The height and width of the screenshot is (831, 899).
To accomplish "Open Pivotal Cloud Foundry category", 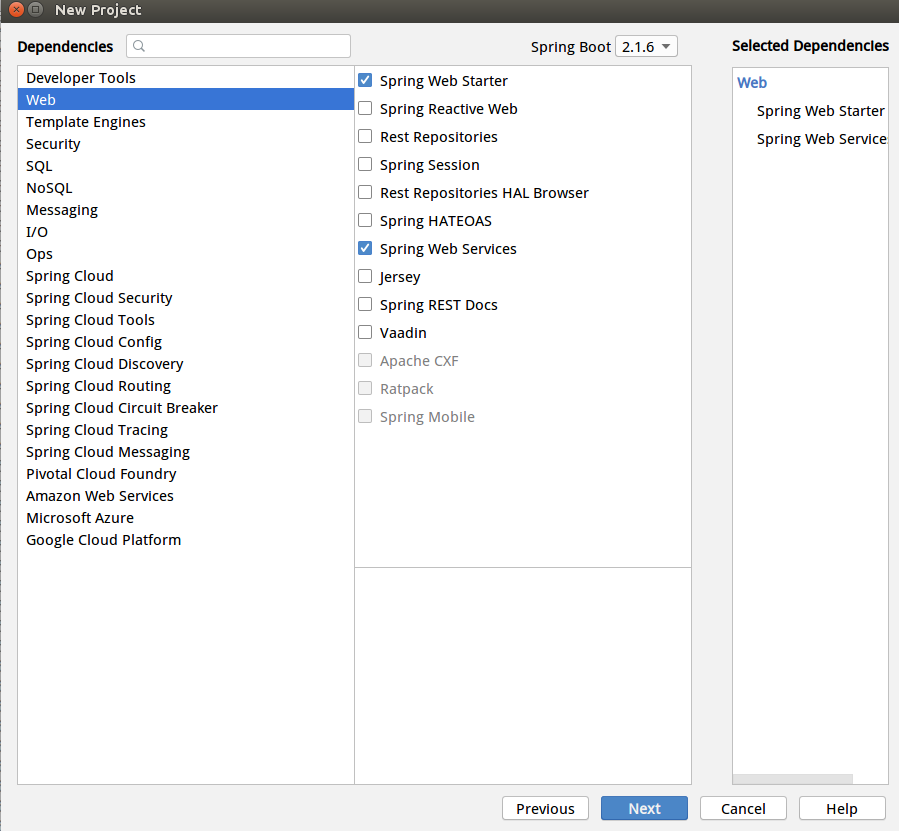I will [x=186, y=474].
